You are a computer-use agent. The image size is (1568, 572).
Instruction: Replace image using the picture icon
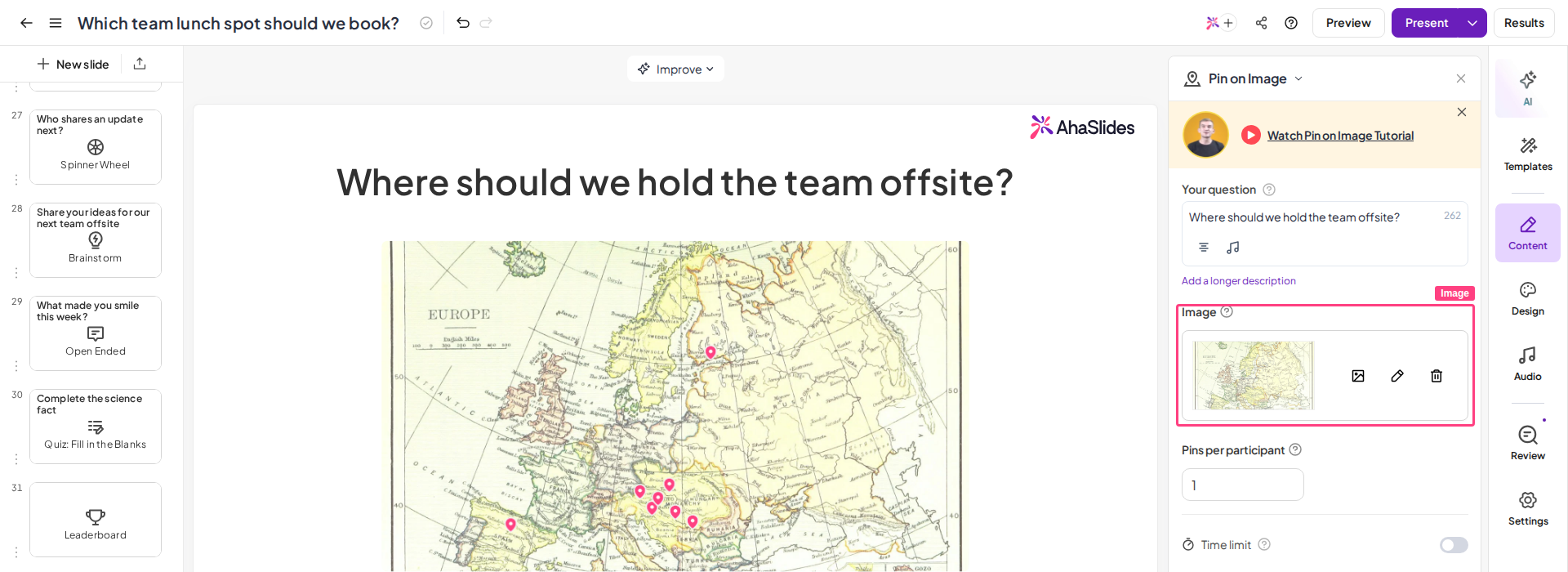click(x=1358, y=376)
